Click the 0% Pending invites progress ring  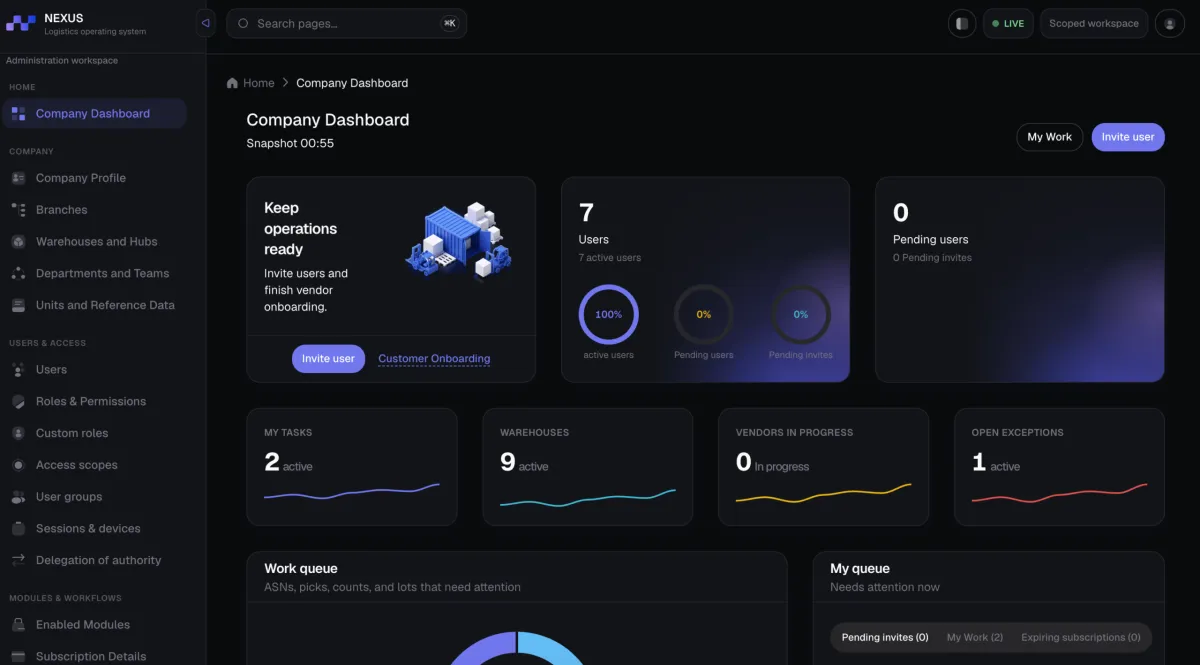pyautogui.click(x=801, y=314)
